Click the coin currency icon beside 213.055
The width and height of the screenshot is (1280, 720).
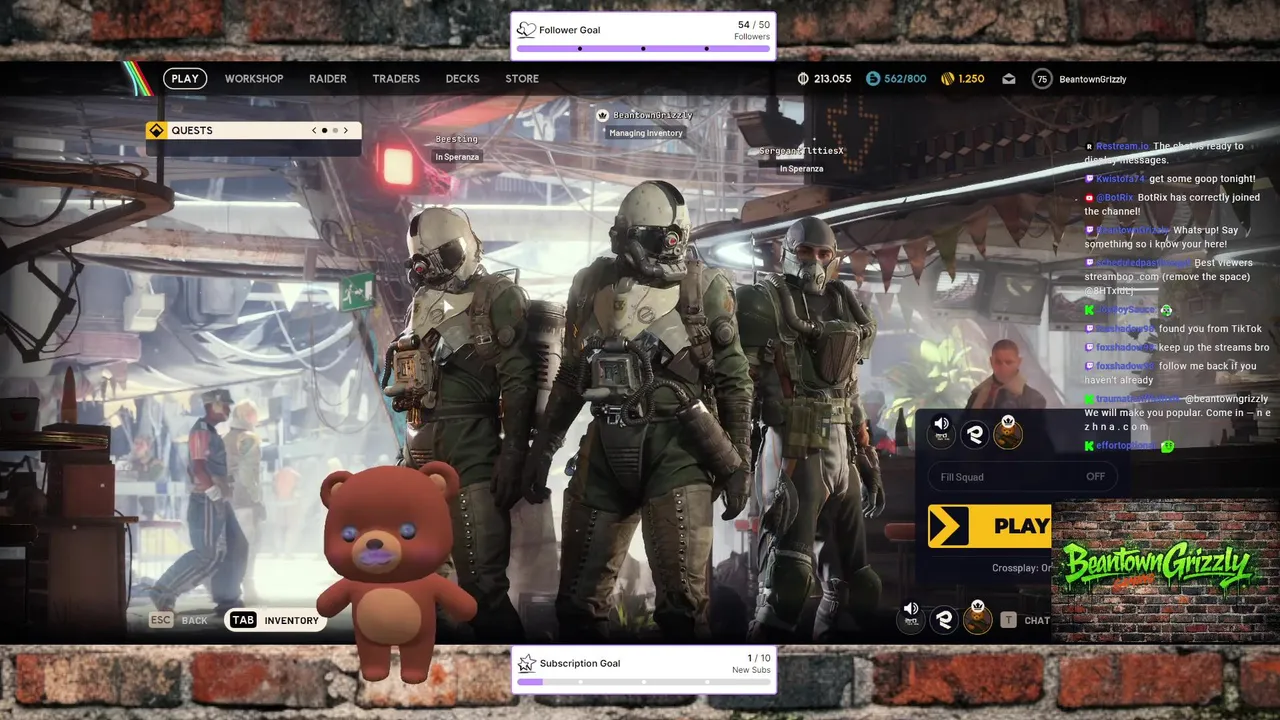point(803,79)
